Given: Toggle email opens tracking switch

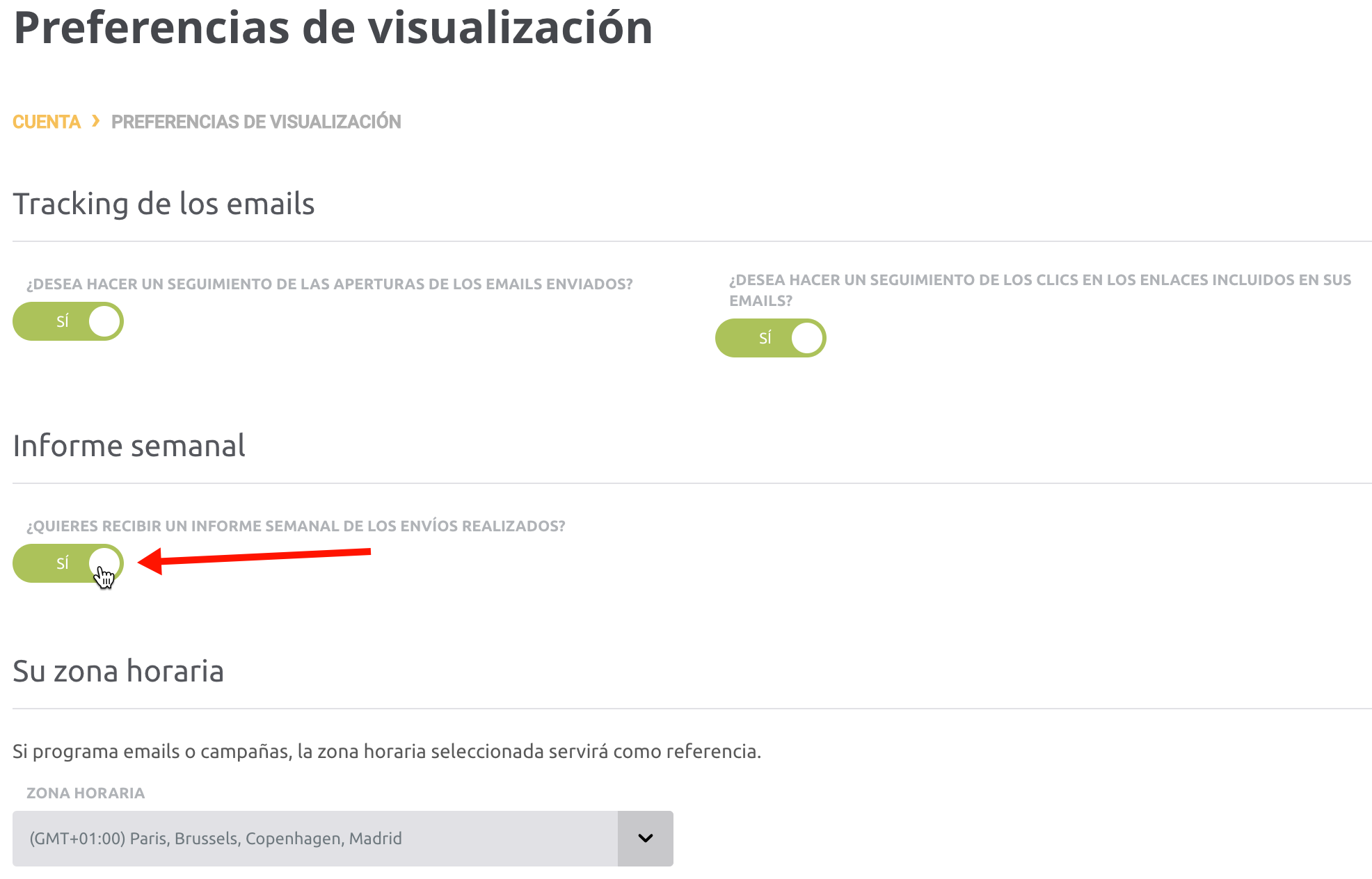Looking at the screenshot, I should point(68,321).
